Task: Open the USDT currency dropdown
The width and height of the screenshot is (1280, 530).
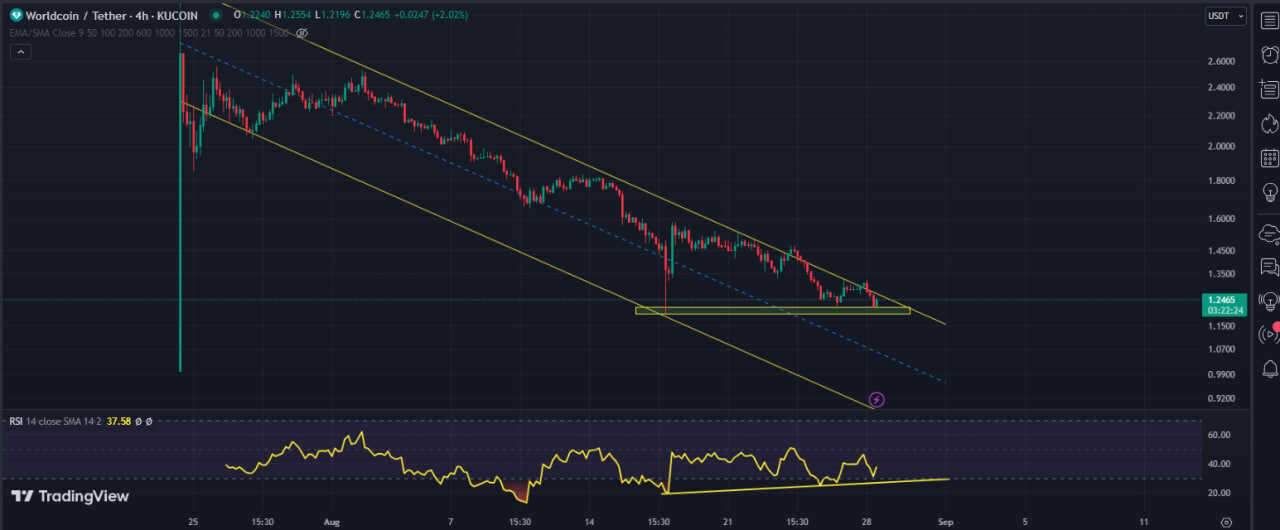Action: tap(1226, 16)
